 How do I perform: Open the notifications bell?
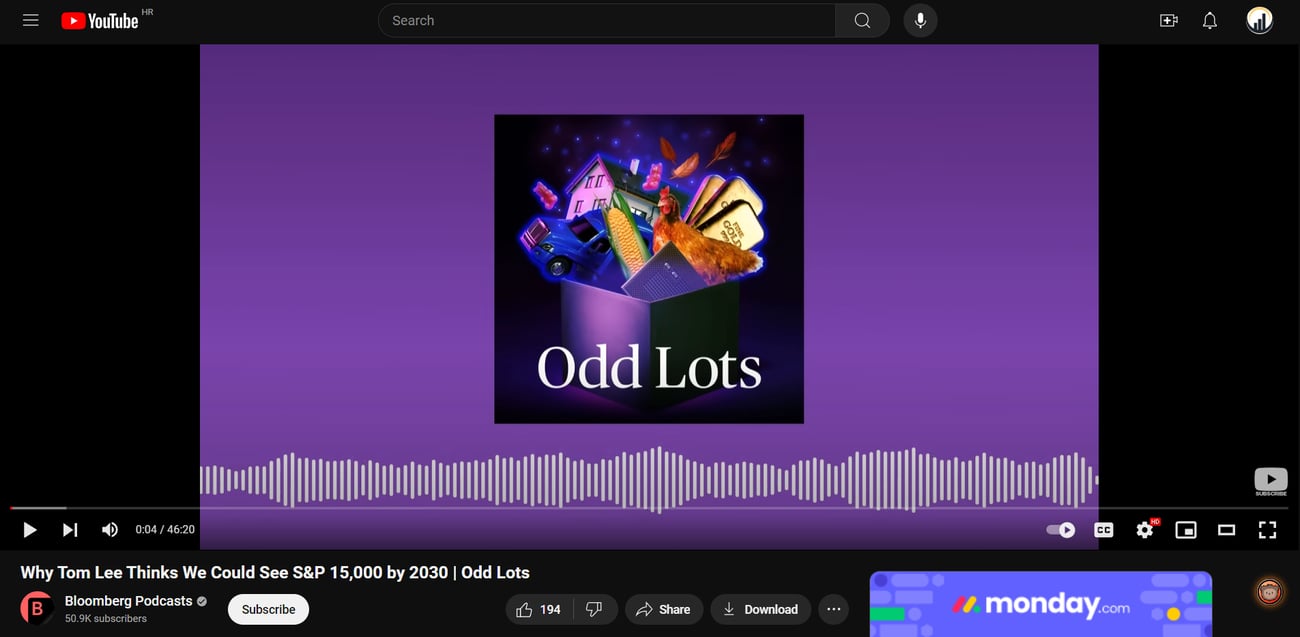coord(1210,20)
